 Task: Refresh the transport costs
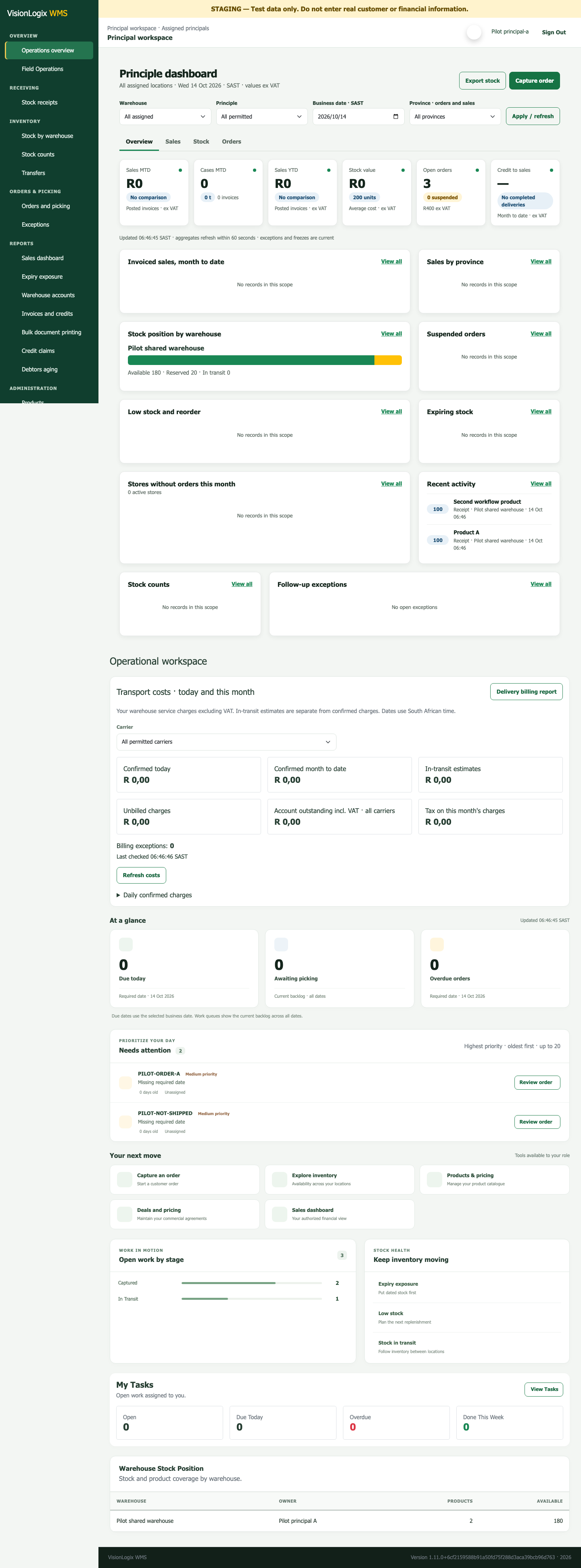[x=141, y=875]
